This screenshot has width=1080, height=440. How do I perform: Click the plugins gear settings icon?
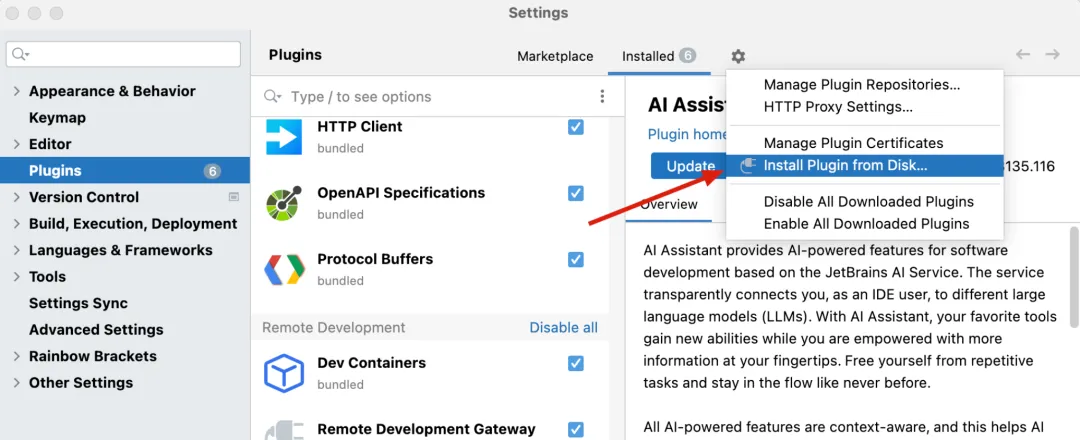(738, 56)
